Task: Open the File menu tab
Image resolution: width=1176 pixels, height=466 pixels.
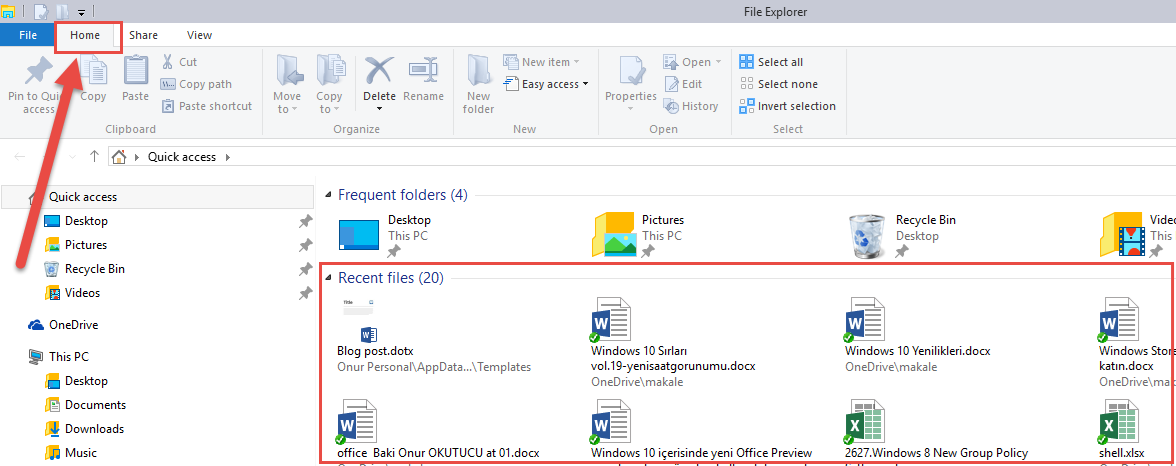Action: pyautogui.click(x=28, y=35)
